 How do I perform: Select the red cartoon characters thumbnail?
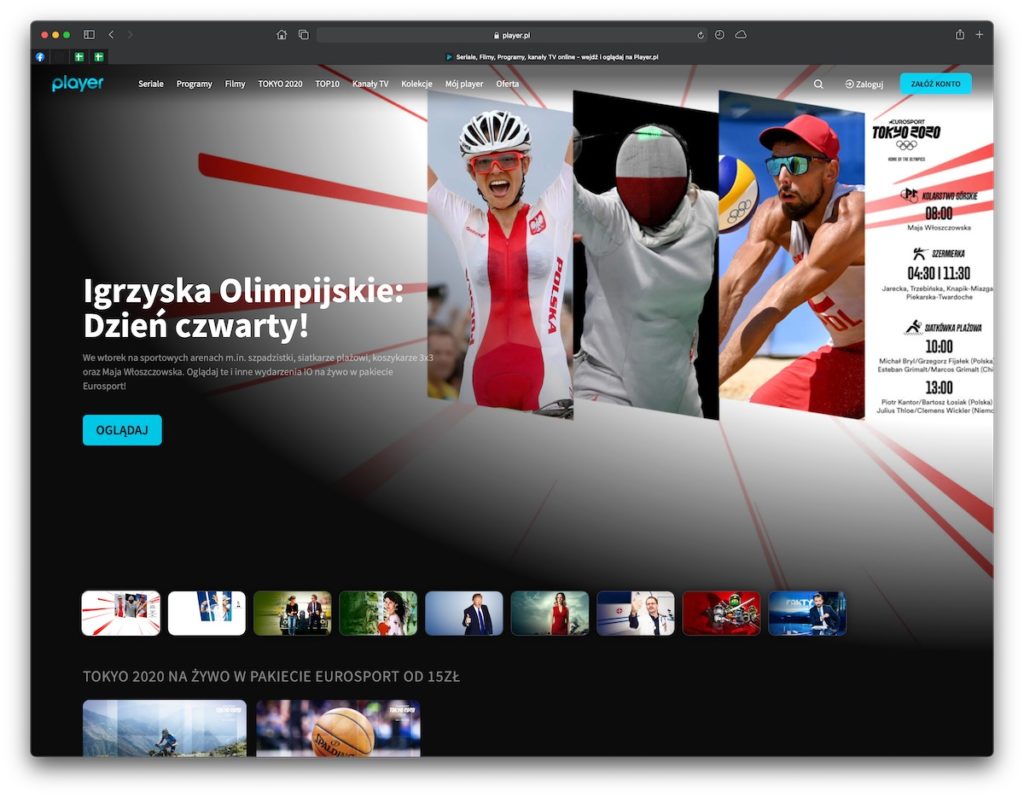pyautogui.click(x=722, y=613)
